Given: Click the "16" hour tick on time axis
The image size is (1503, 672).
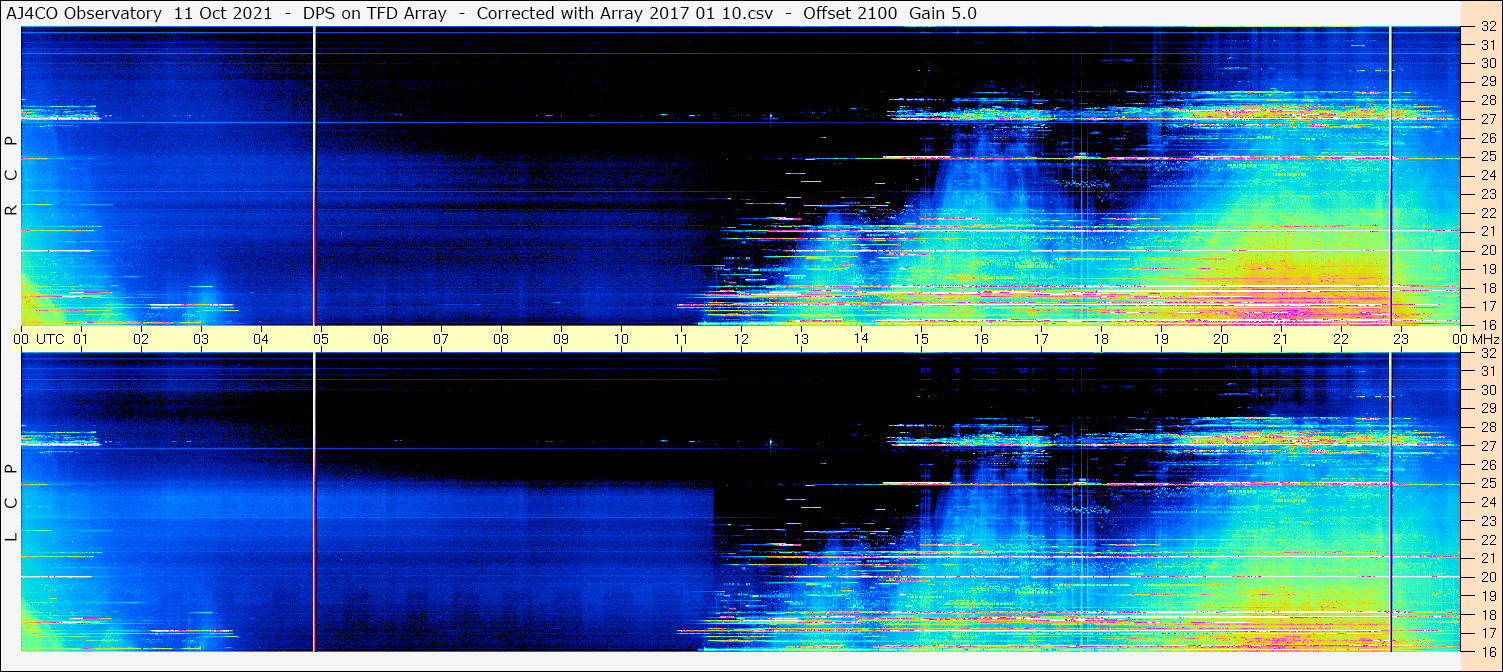Looking at the screenshot, I should (981, 339).
